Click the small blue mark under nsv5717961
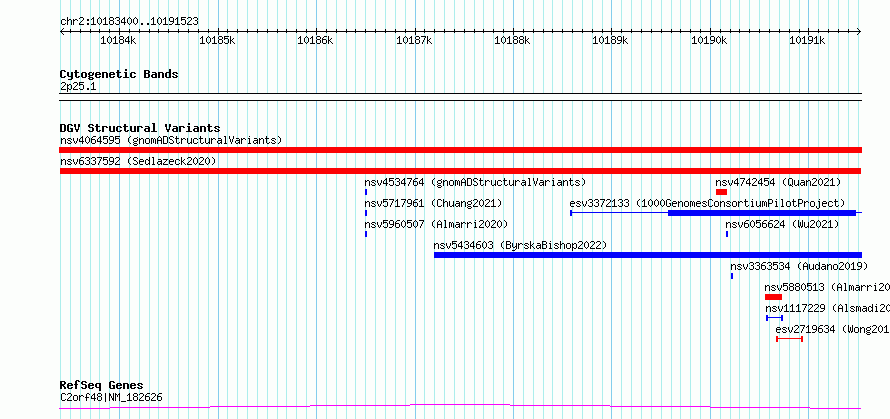The image size is (890, 419). pyautogui.click(x=366, y=213)
